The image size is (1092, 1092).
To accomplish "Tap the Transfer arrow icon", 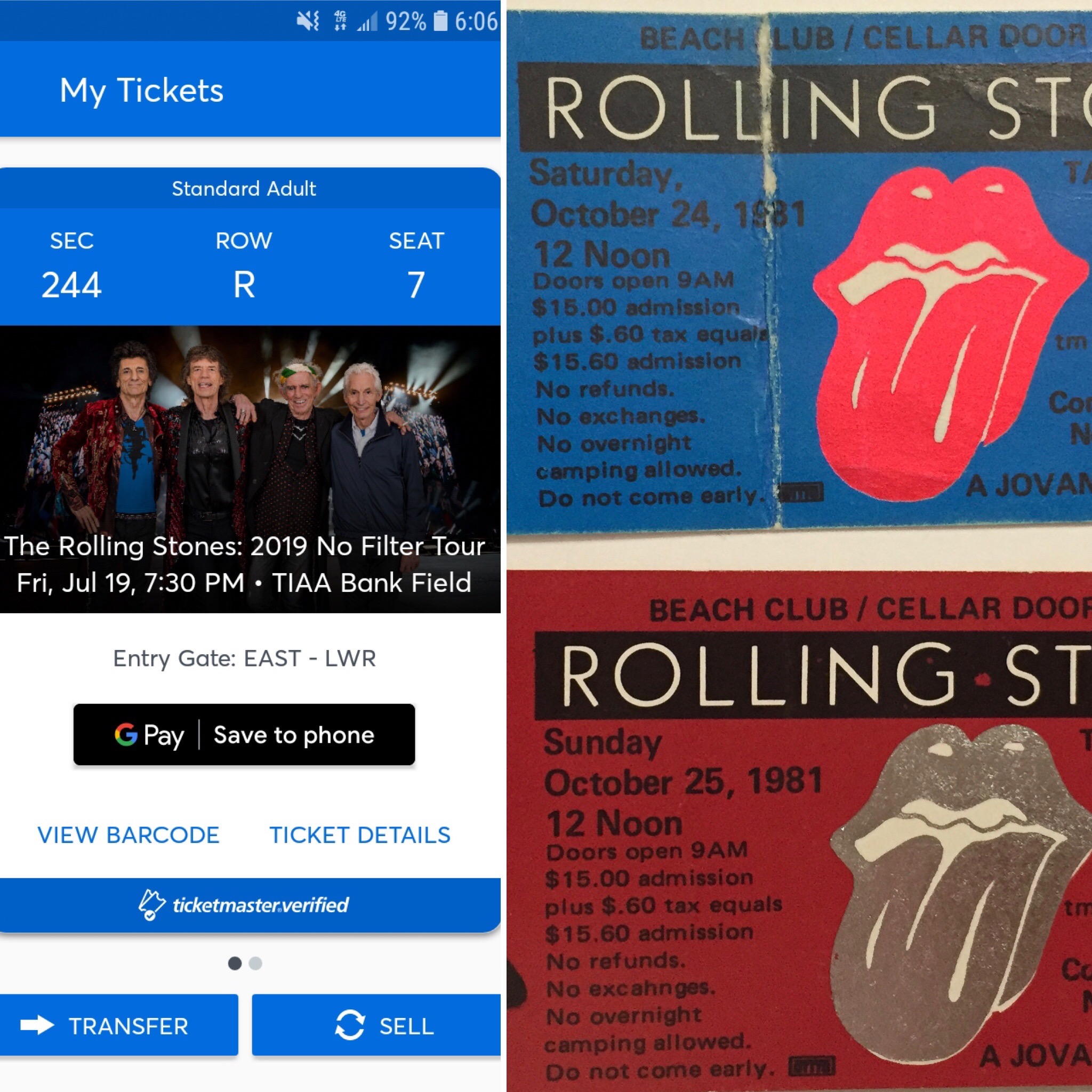I will (37, 1025).
